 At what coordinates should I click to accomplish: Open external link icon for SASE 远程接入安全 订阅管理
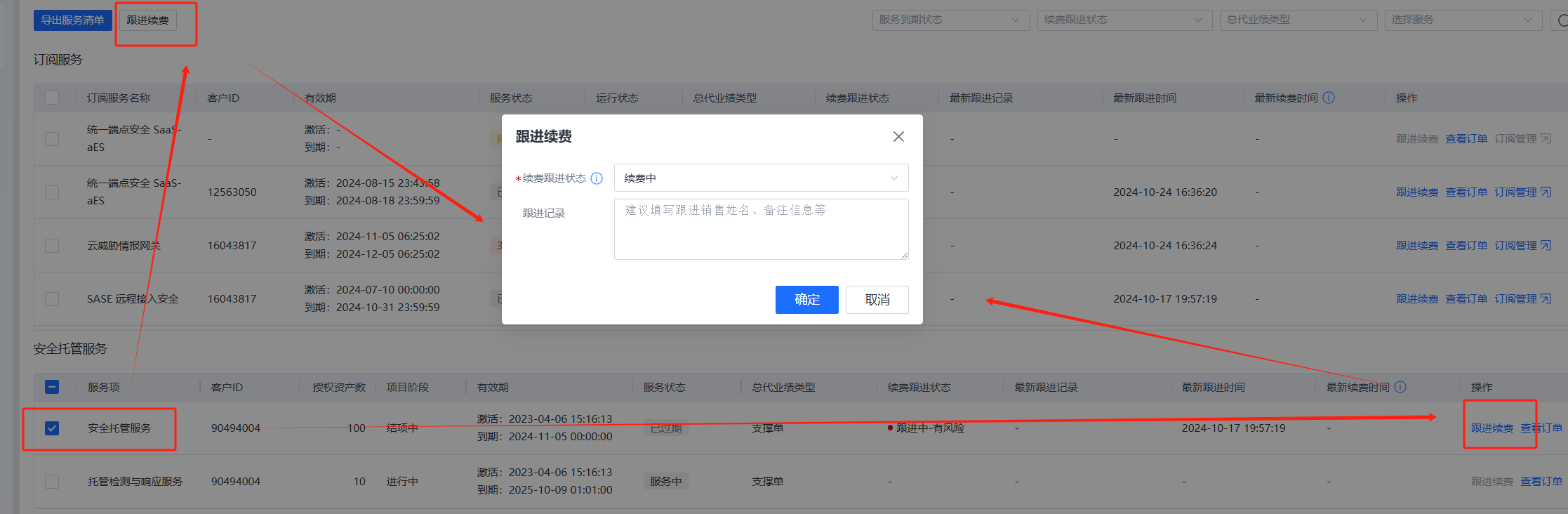pos(1546,299)
